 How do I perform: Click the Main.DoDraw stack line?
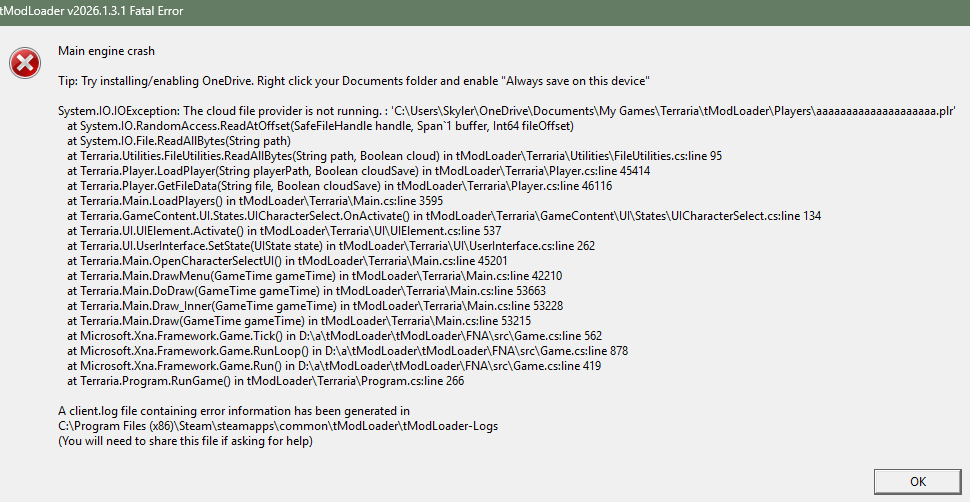point(307,291)
